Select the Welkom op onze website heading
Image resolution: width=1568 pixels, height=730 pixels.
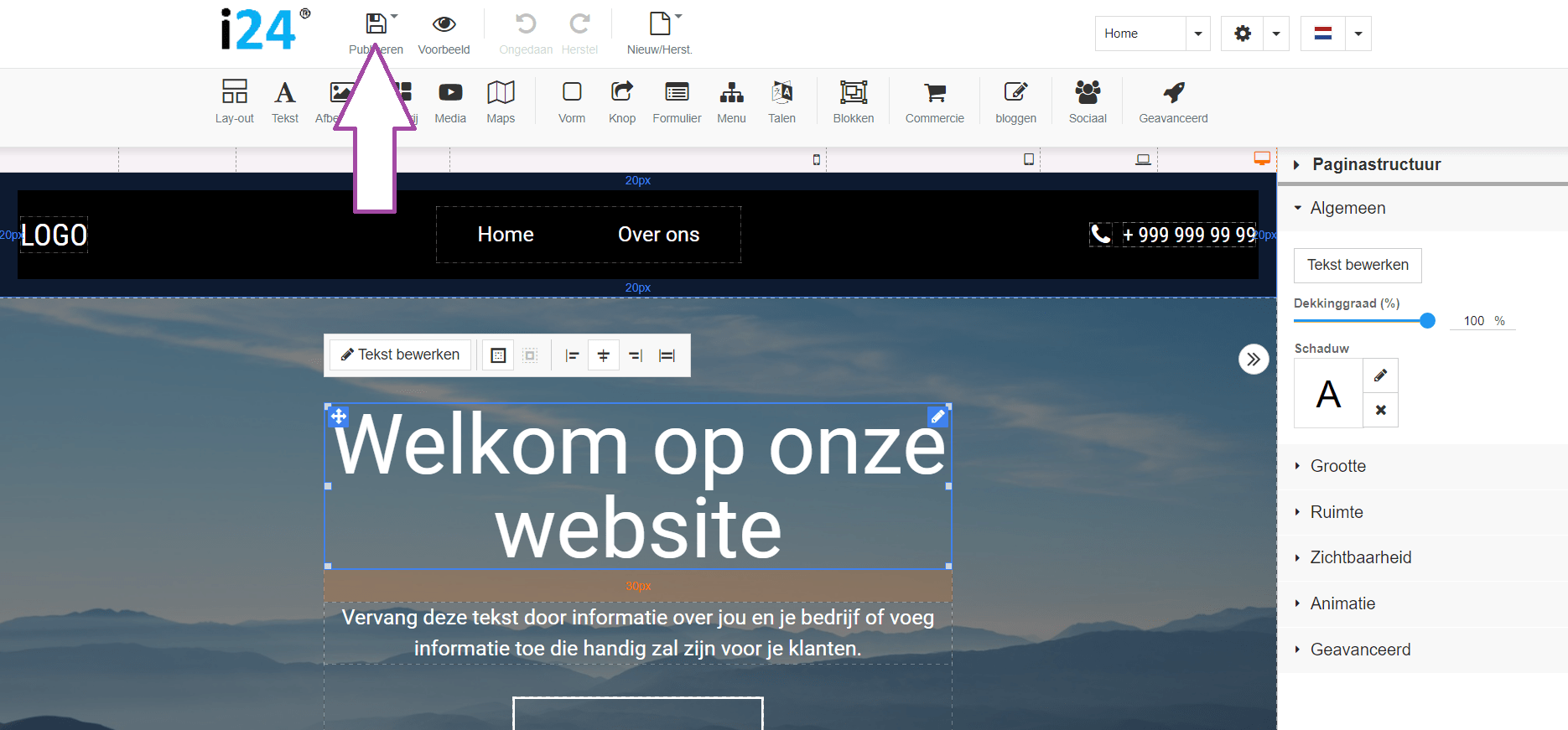pos(638,486)
